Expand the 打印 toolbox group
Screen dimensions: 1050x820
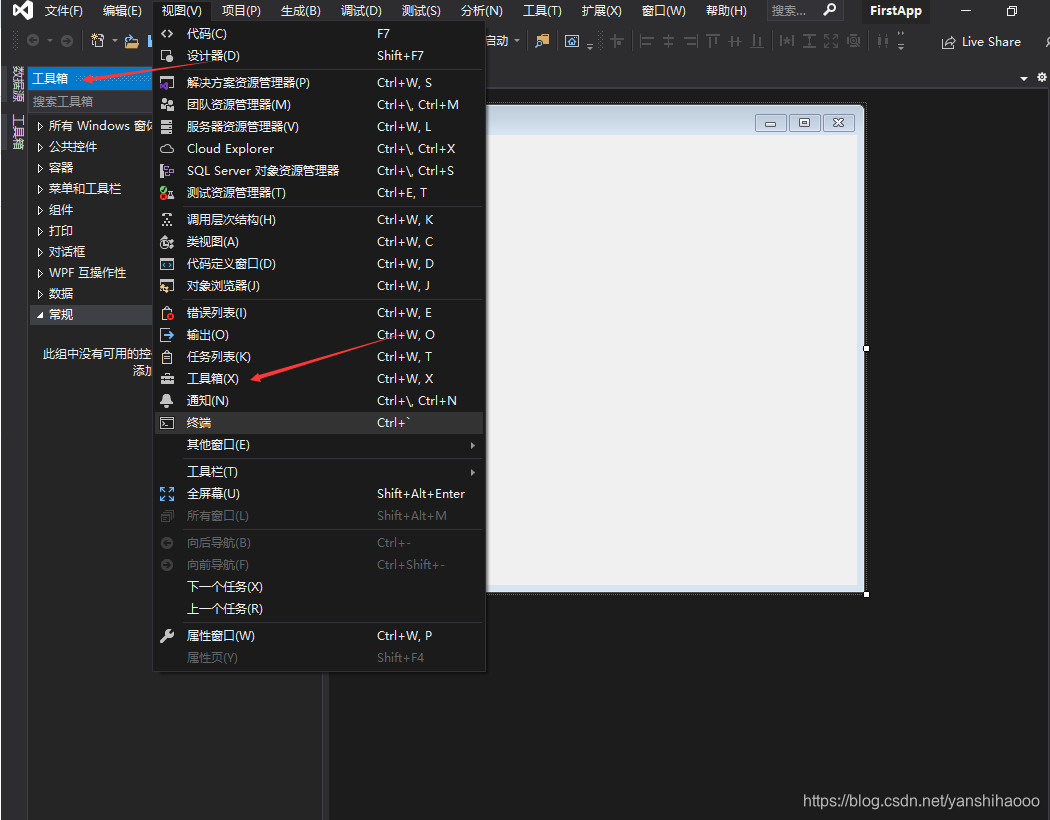[x=40, y=231]
